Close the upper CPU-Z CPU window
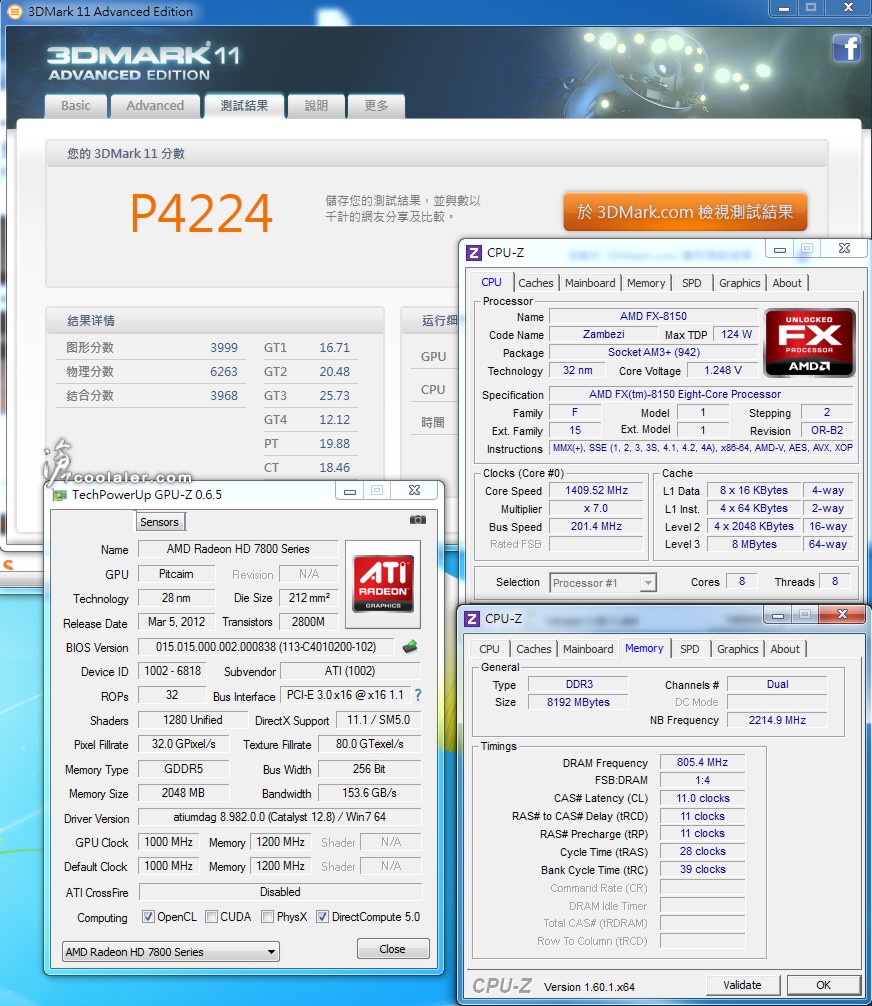 [844, 248]
